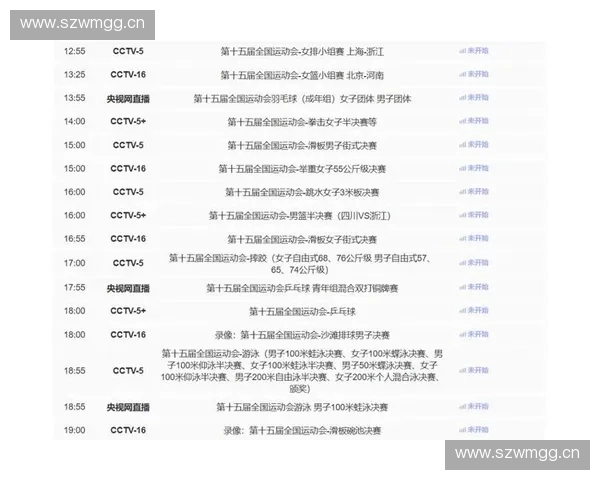Click the 12:55 time cell
The height and width of the screenshot is (480, 600).
(75, 51)
